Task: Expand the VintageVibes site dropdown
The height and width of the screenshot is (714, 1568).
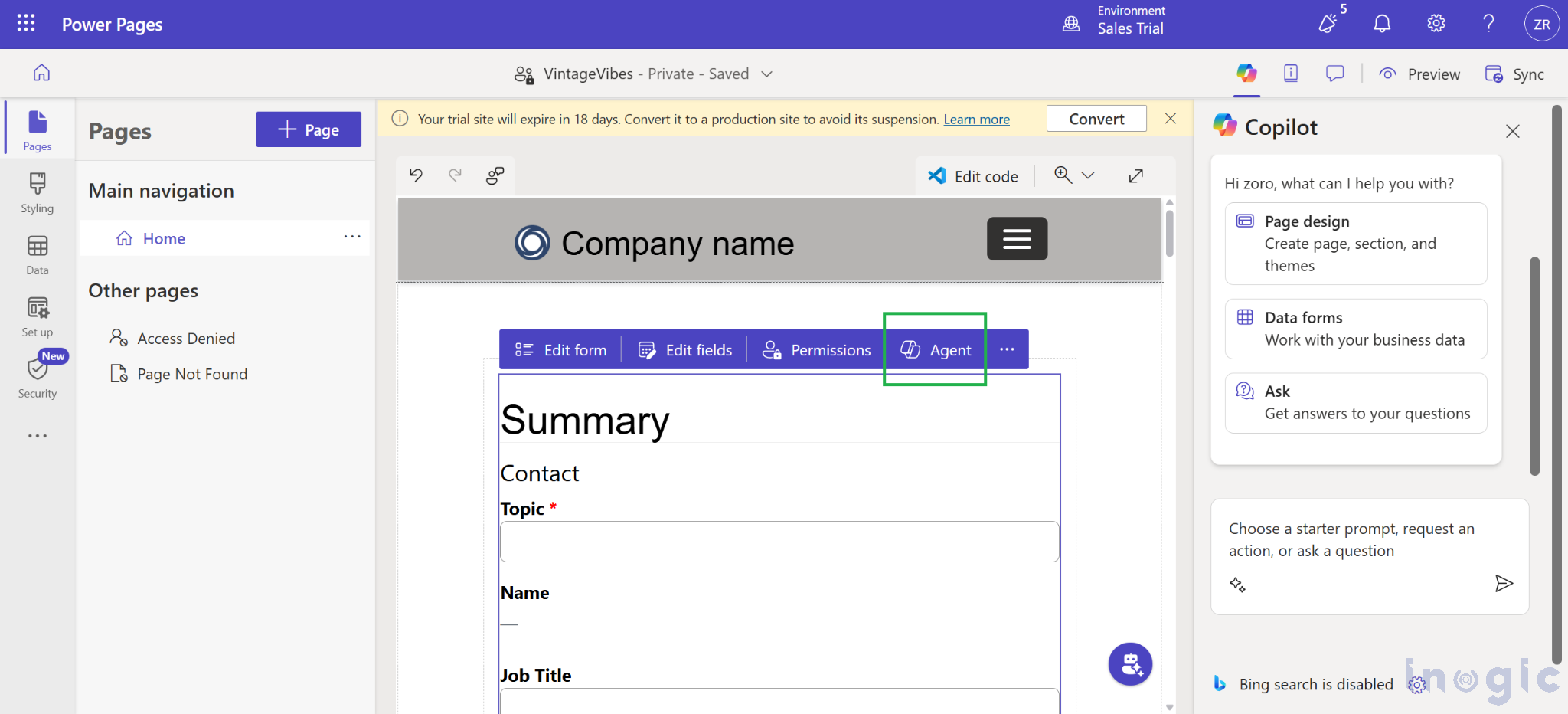Action: pyautogui.click(x=766, y=74)
